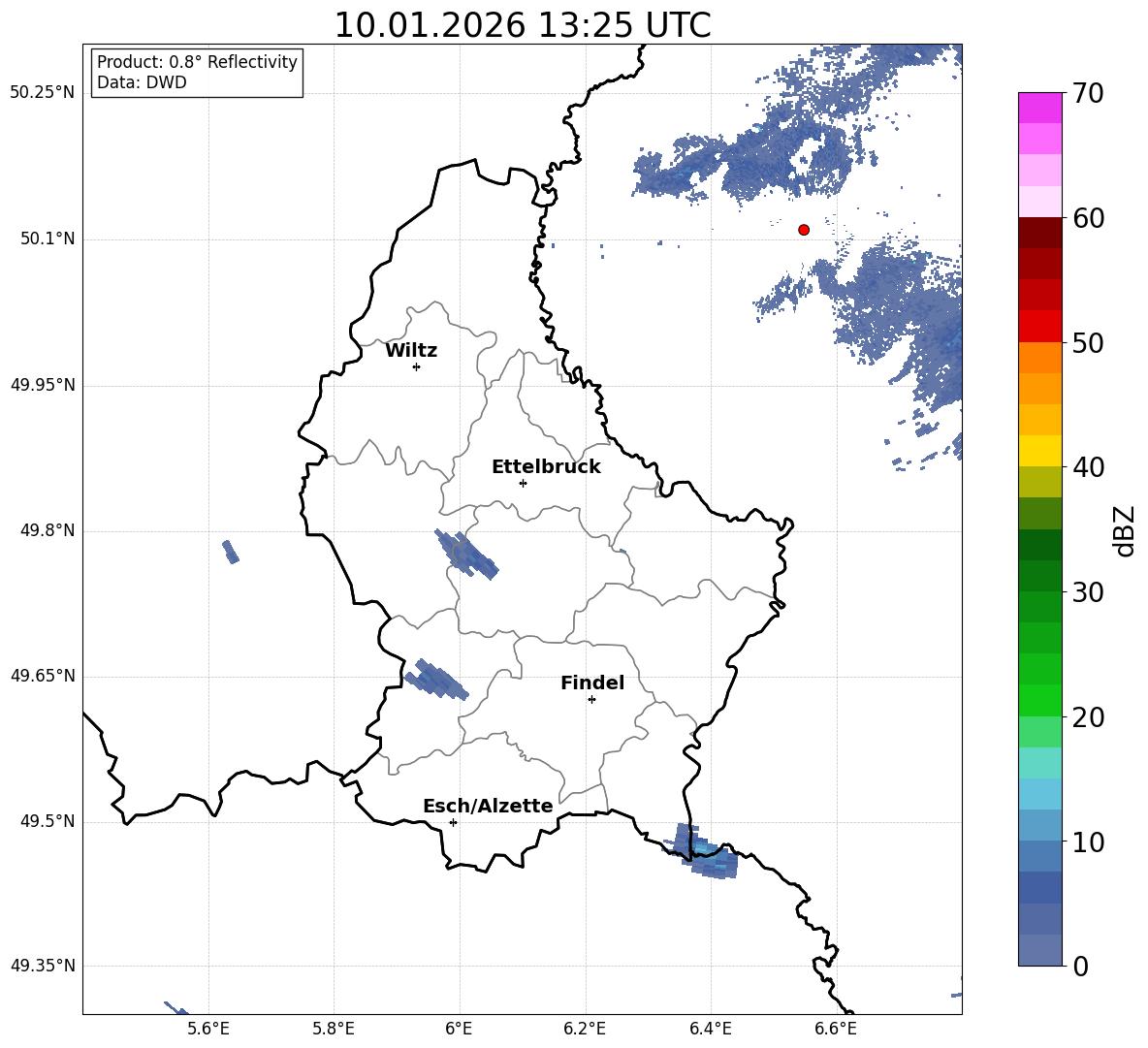Click the Wiltz station cross marker
Image resolution: width=1148 pixels, height=1048 pixels.
417,366
